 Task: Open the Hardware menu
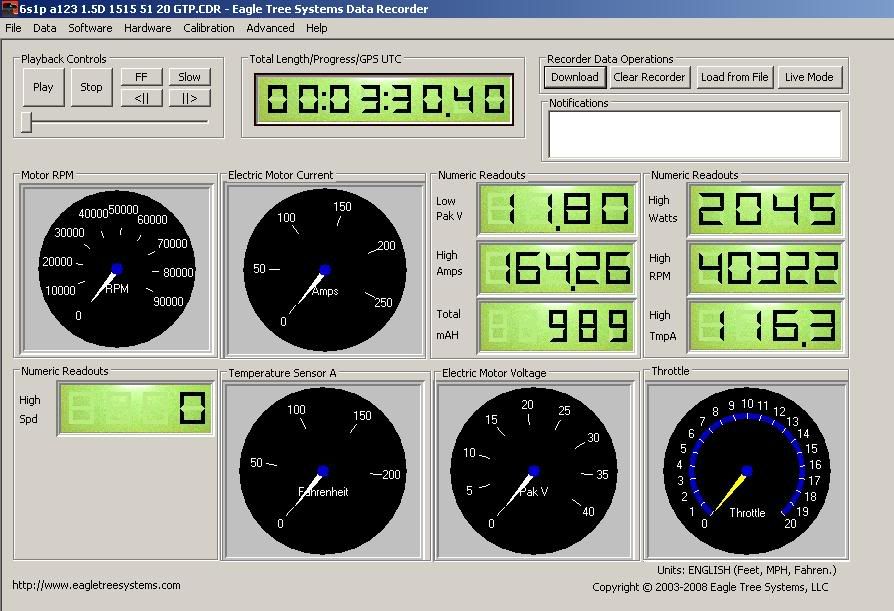click(147, 28)
